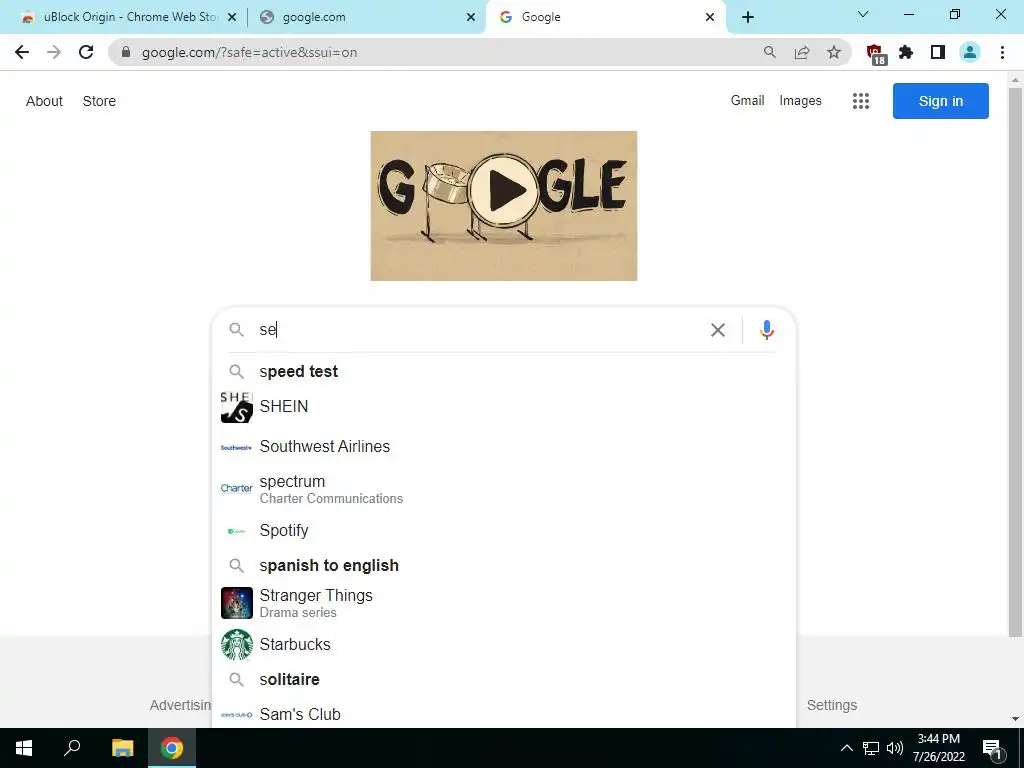Clear the search box text

(x=718, y=330)
